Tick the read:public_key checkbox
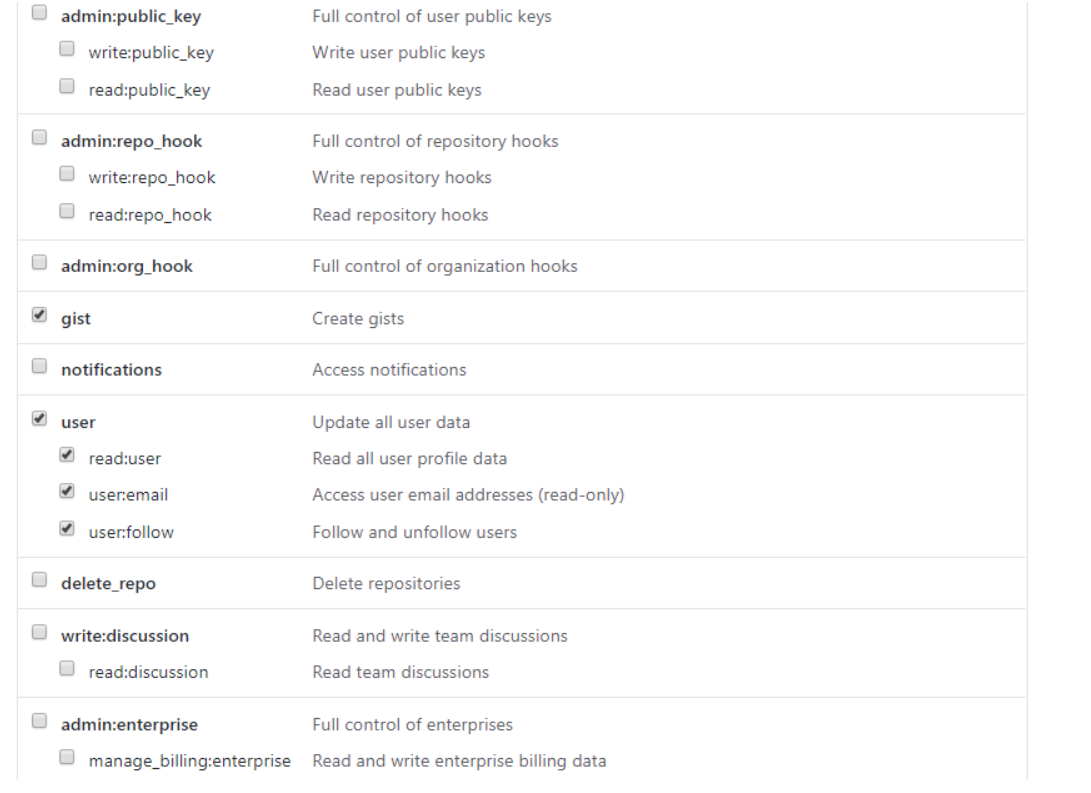The image size is (1091, 793). click(67, 87)
